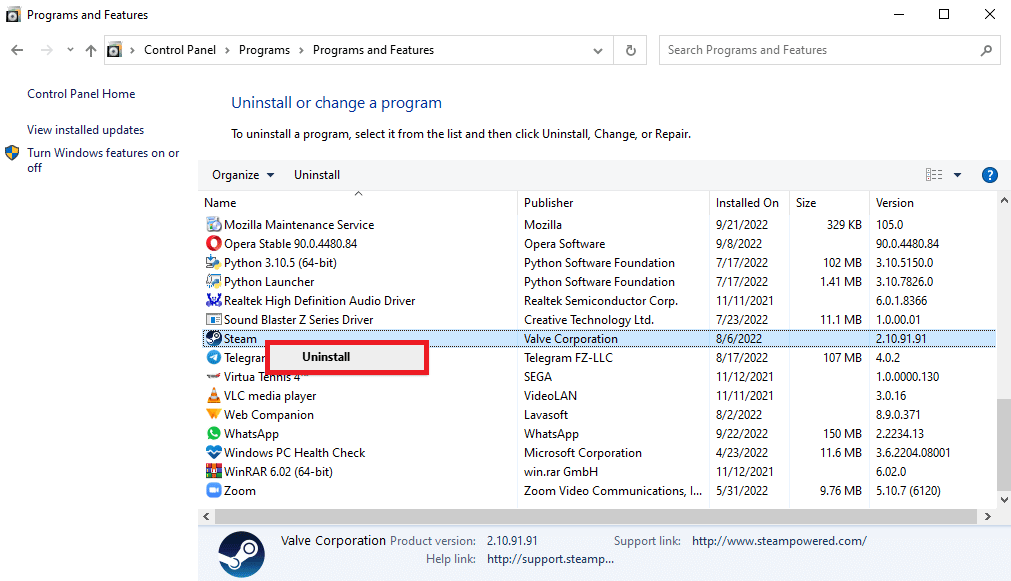
Task: Click the WinRAR 6.02 icon
Action: pyautogui.click(x=213, y=471)
